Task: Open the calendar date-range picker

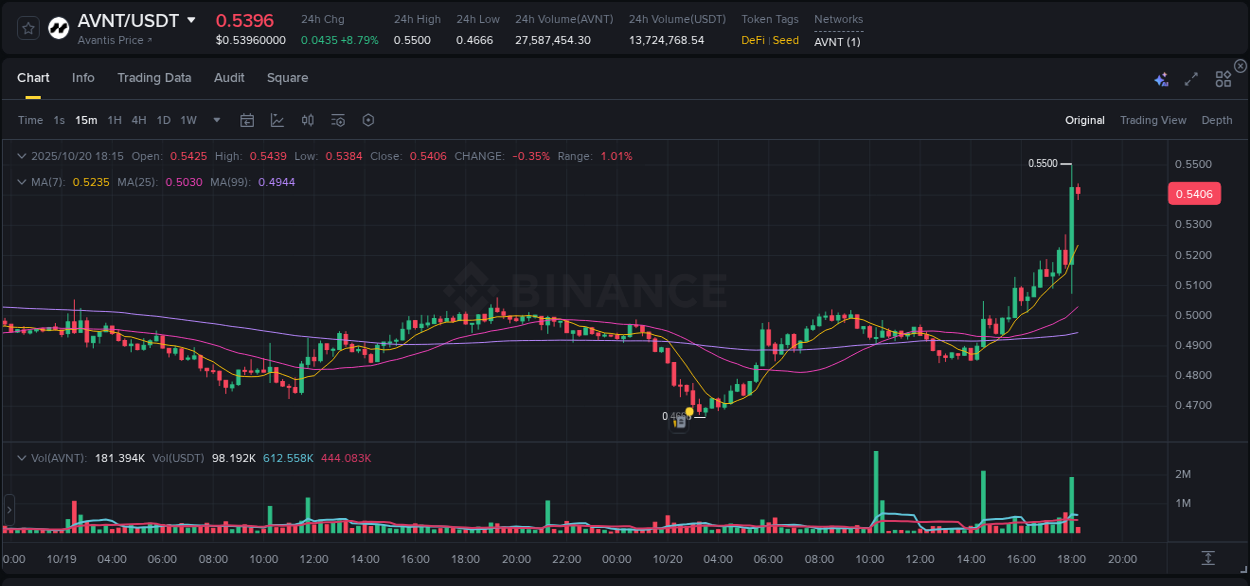Action: 247,120
